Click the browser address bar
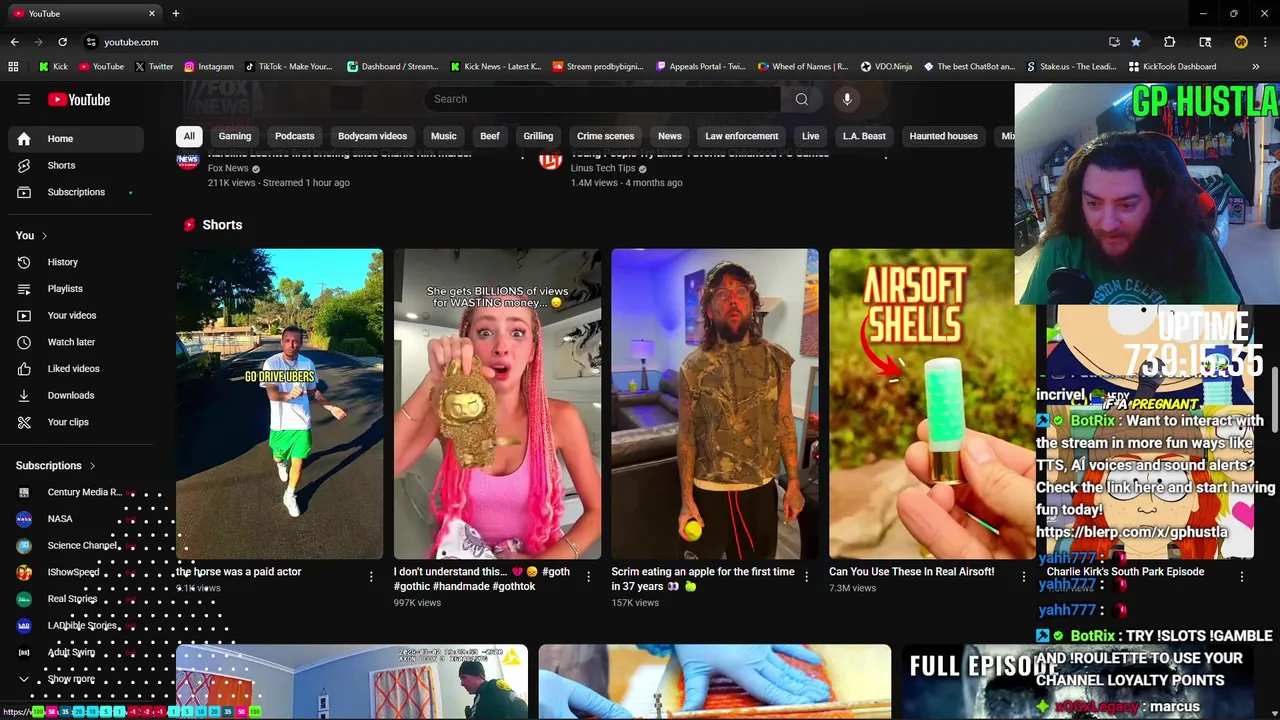The width and height of the screenshot is (1280, 720). tap(590, 42)
